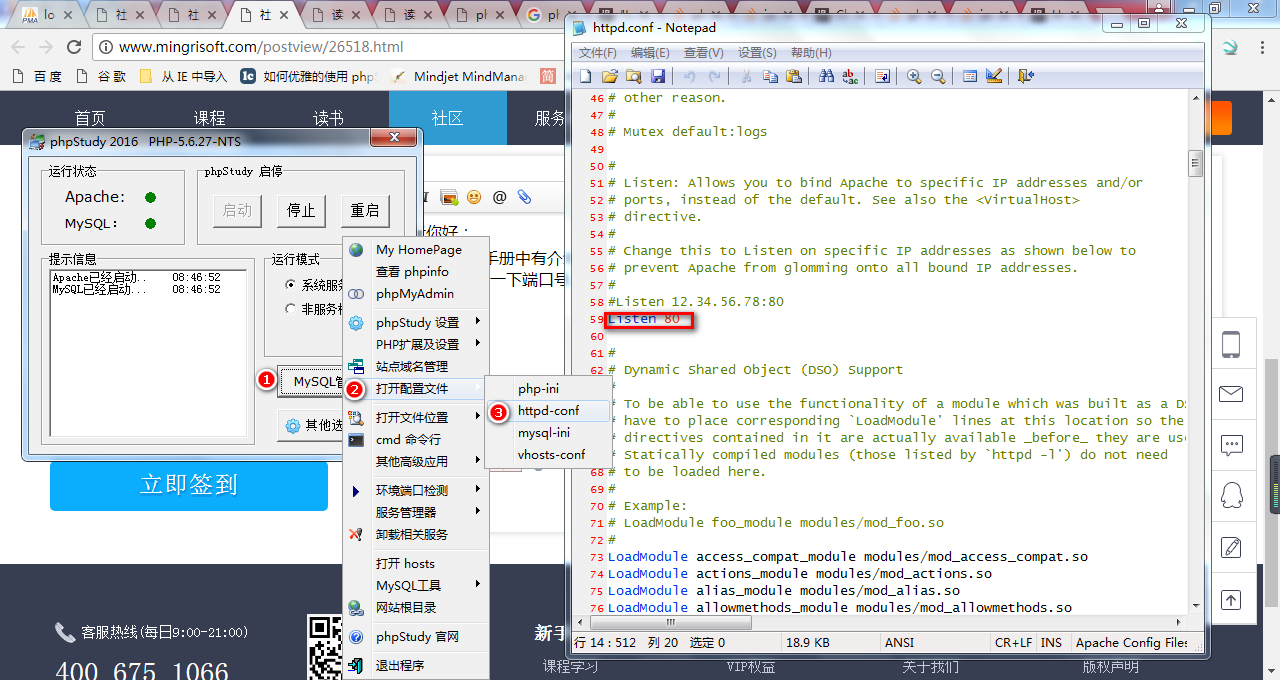
Task: Click the ruler customize icon in Notepad toolbar
Action: 994,76
